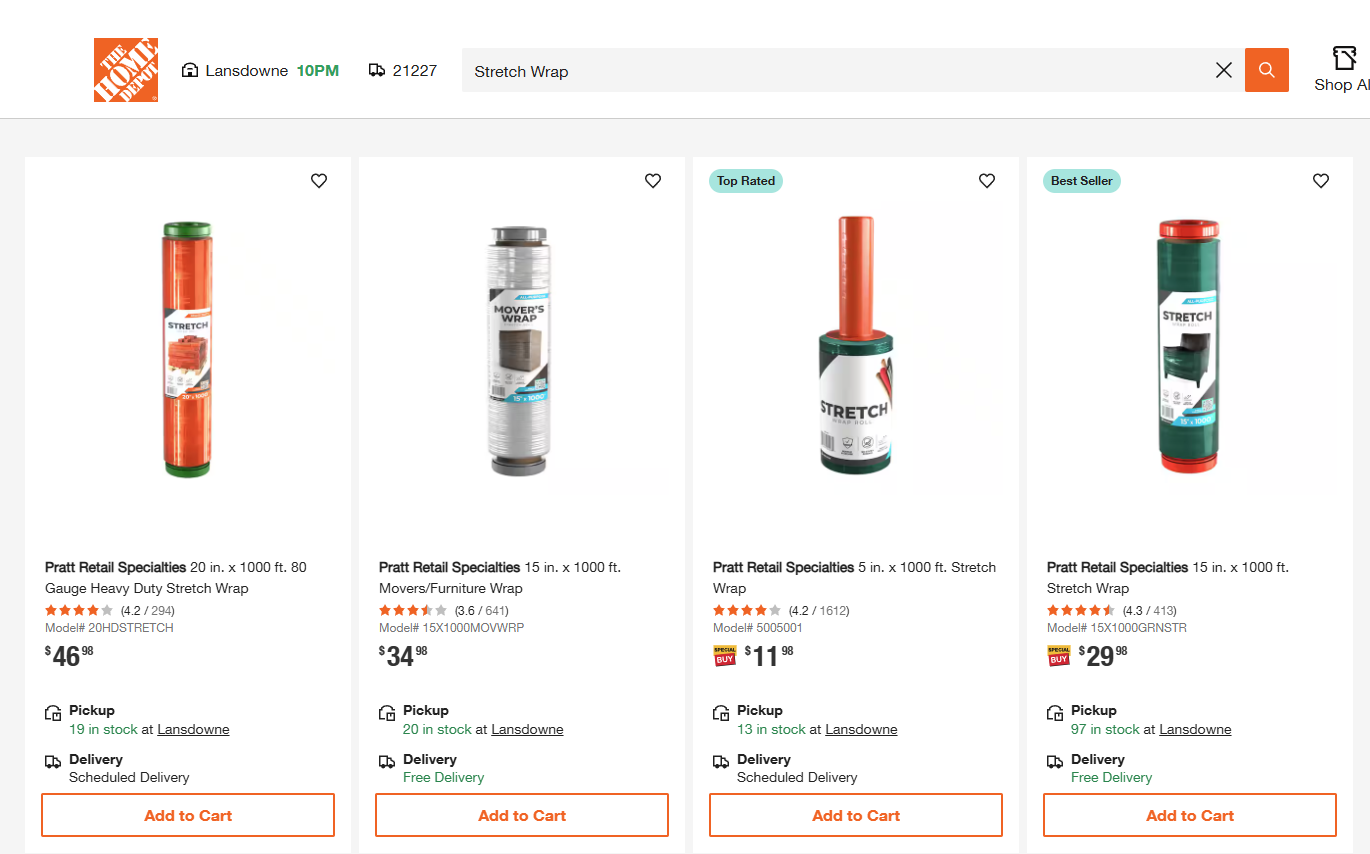The image size is (1370, 854).
Task: Save the 5 in. Stretch Wrap to favorites
Action: point(987,181)
